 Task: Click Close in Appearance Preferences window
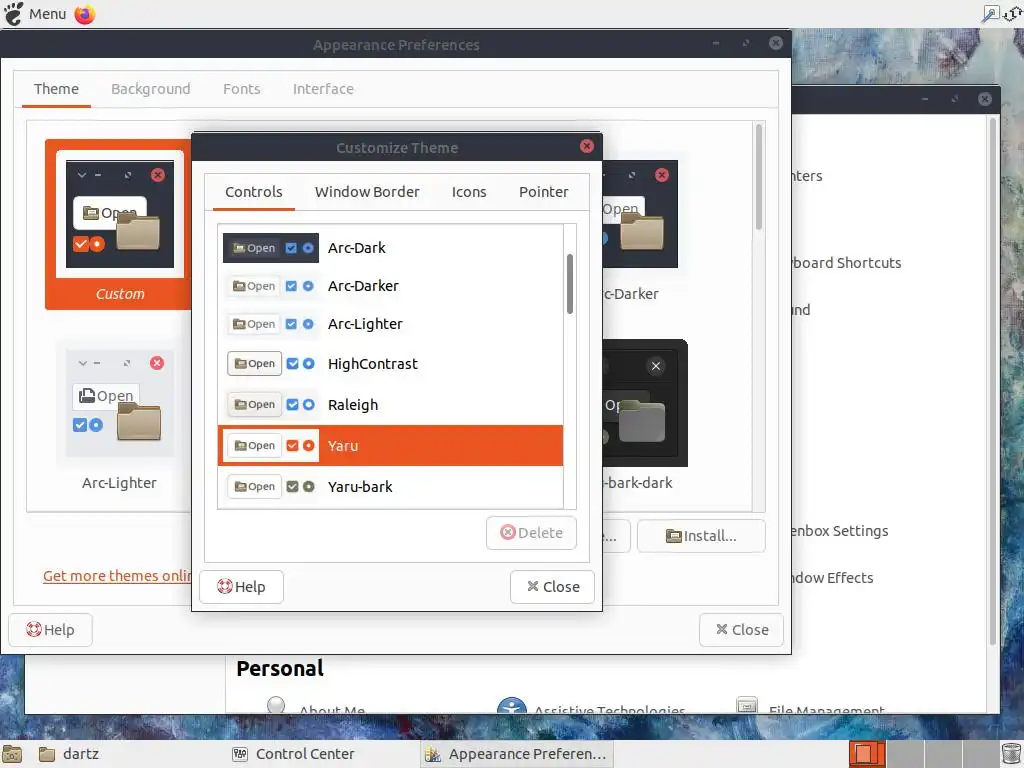pos(741,630)
